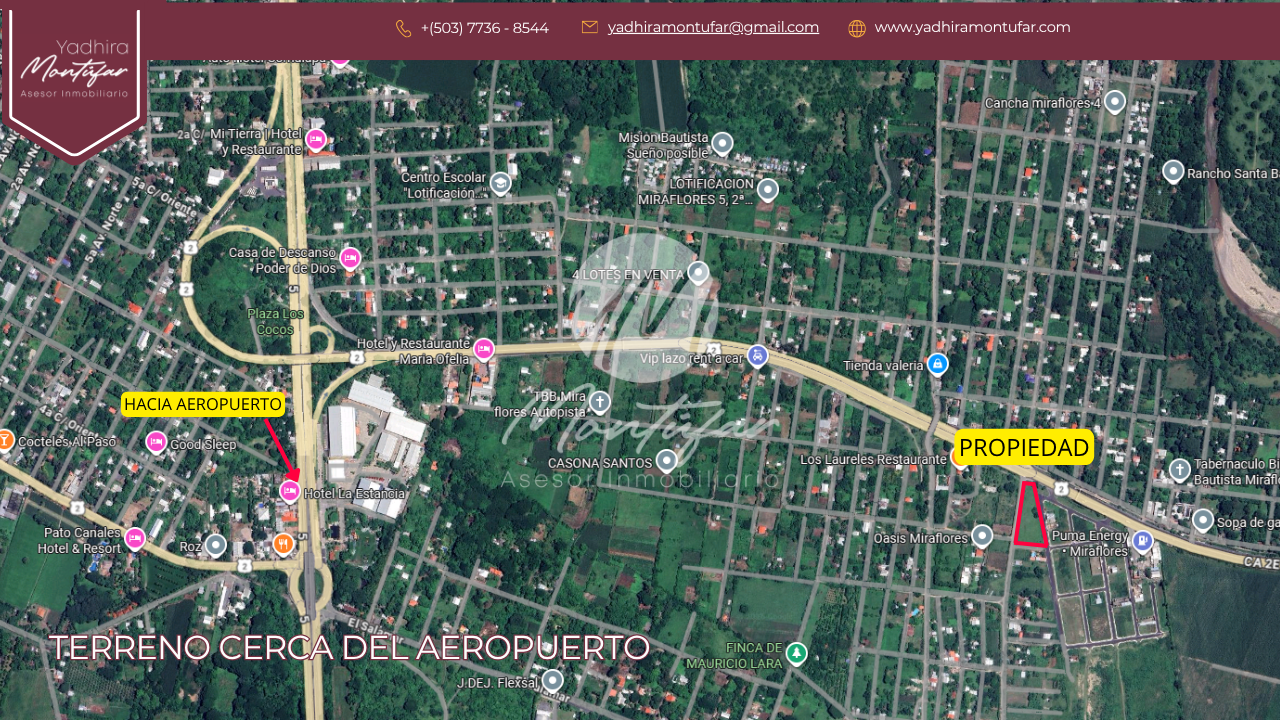
Task: Click the Hotel y Restaurante Maria Ofelia pin
Action: pos(484,349)
